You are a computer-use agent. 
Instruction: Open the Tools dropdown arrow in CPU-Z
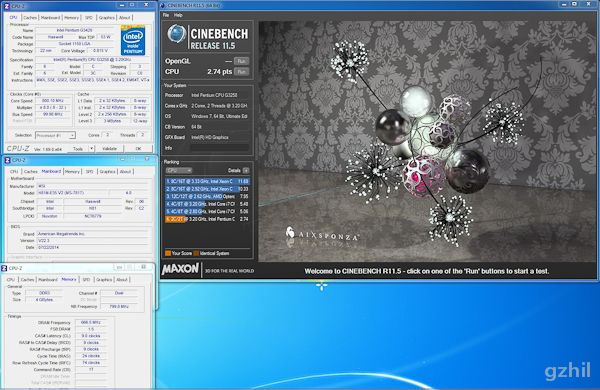[91, 148]
